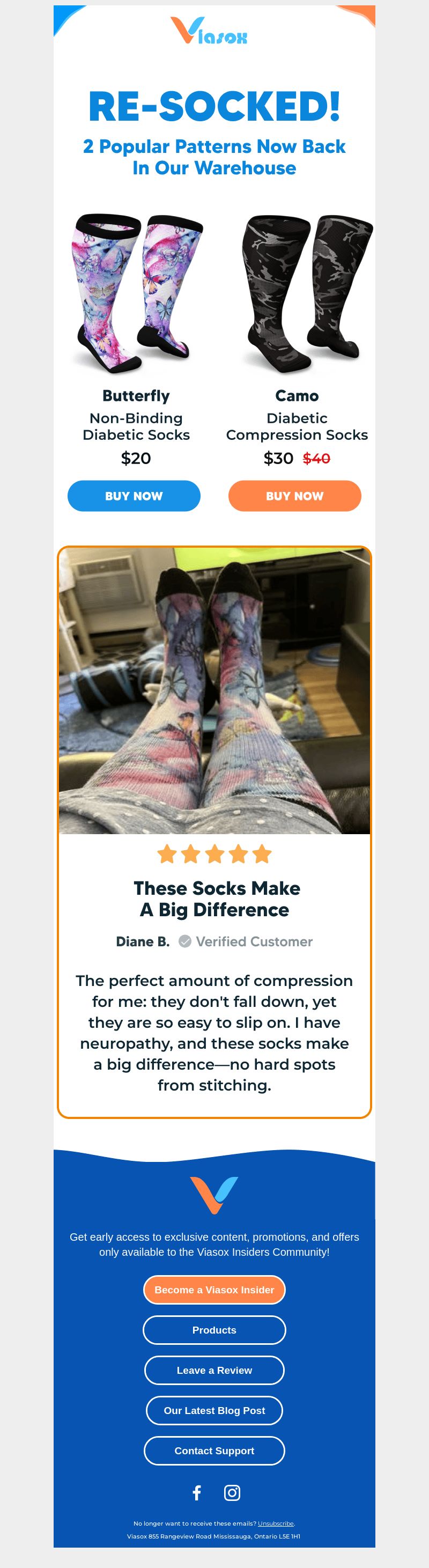Click These Socks Make A Big Difference title
The height and width of the screenshot is (1568, 429).
[217, 899]
